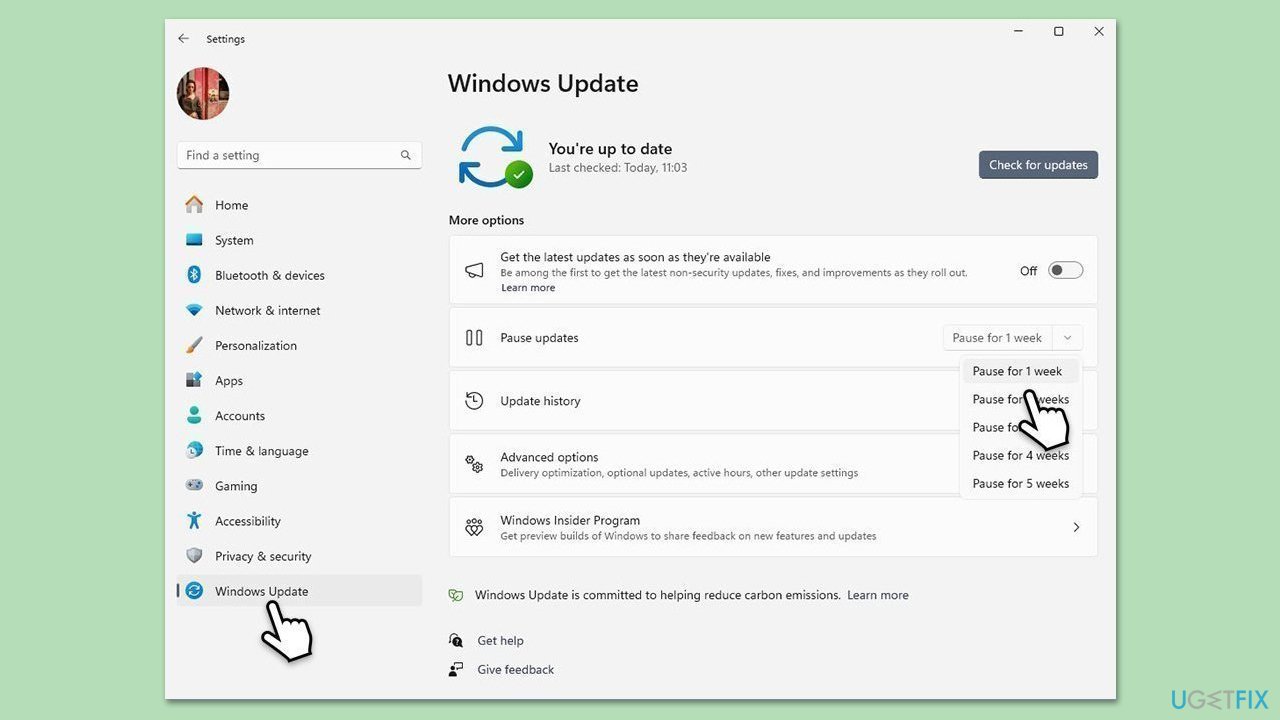Click the Time & language globe icon
The height and width of the screenshot is (720, 1280).
coord(194,450)
